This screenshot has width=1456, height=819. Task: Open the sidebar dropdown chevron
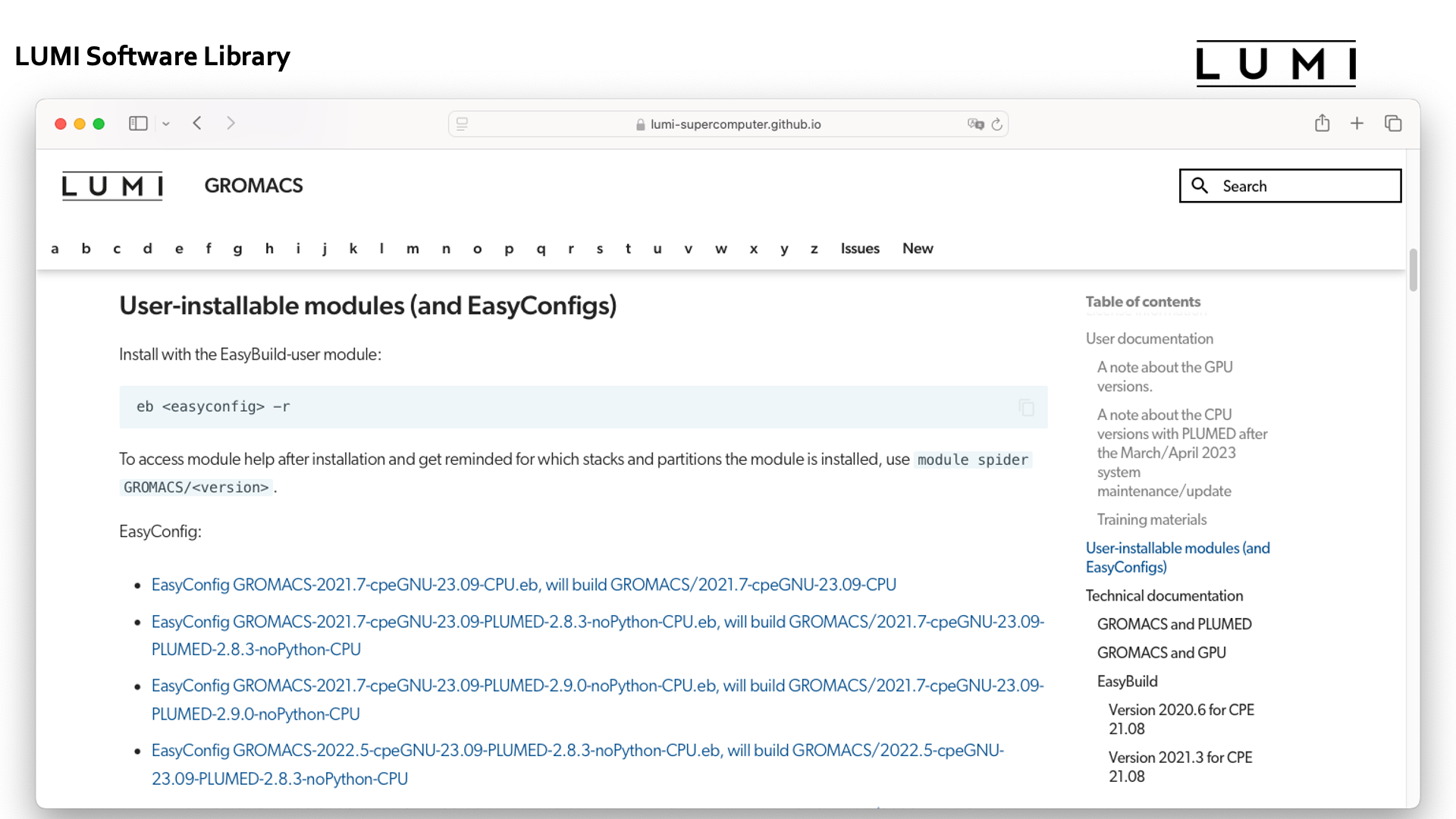(x=166, y=124)
